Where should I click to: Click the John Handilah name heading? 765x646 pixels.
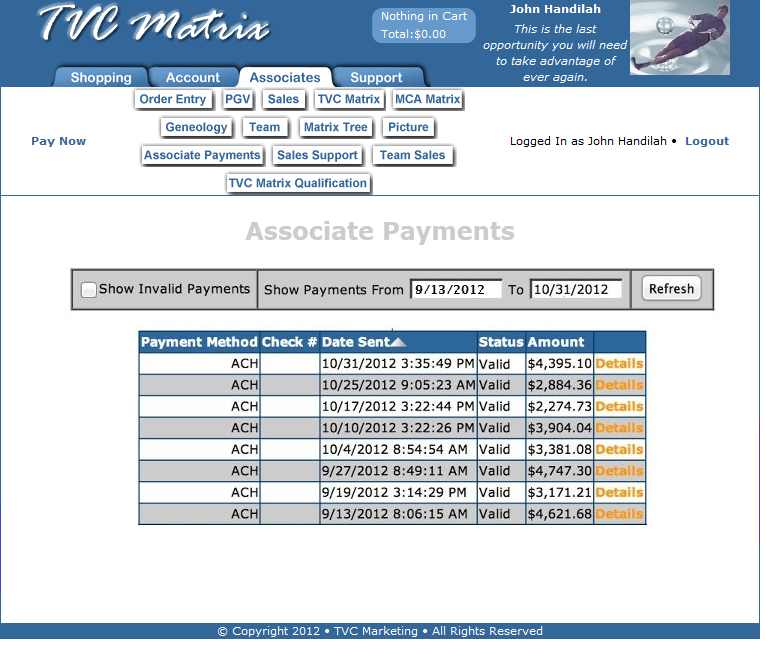click(x=555, y=9)
